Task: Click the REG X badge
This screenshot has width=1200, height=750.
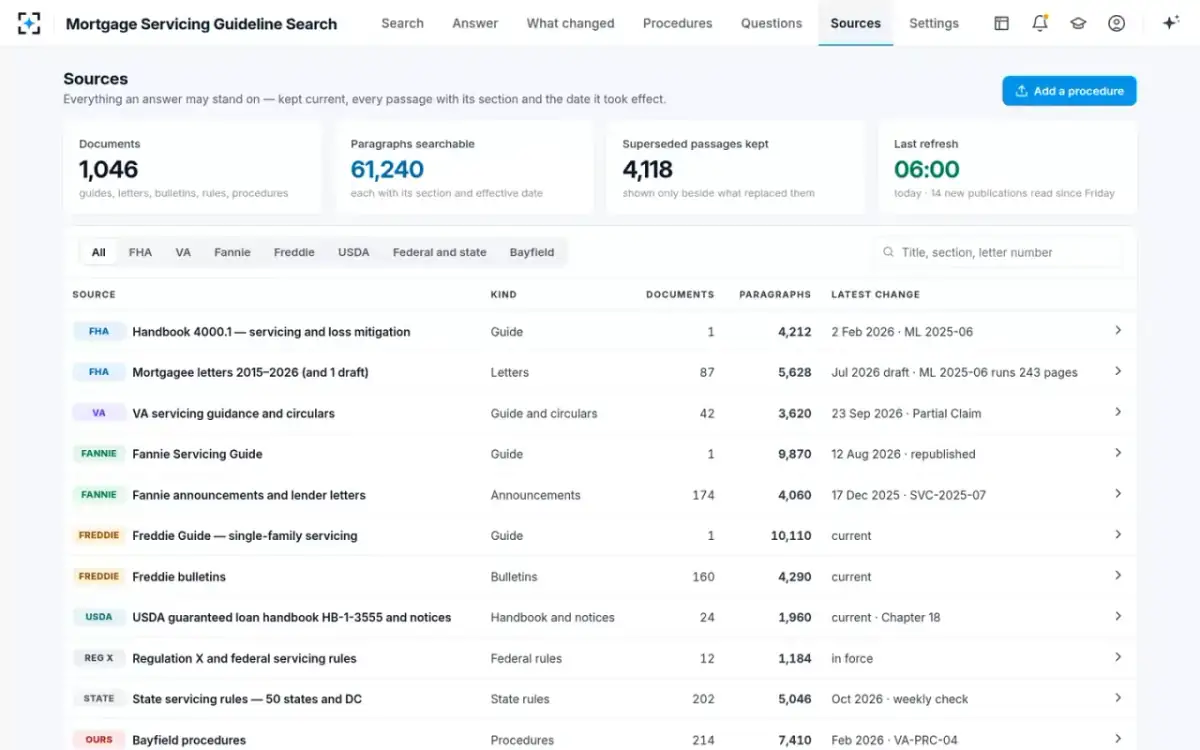Action: pyautogui.click(x=99, y=658)
